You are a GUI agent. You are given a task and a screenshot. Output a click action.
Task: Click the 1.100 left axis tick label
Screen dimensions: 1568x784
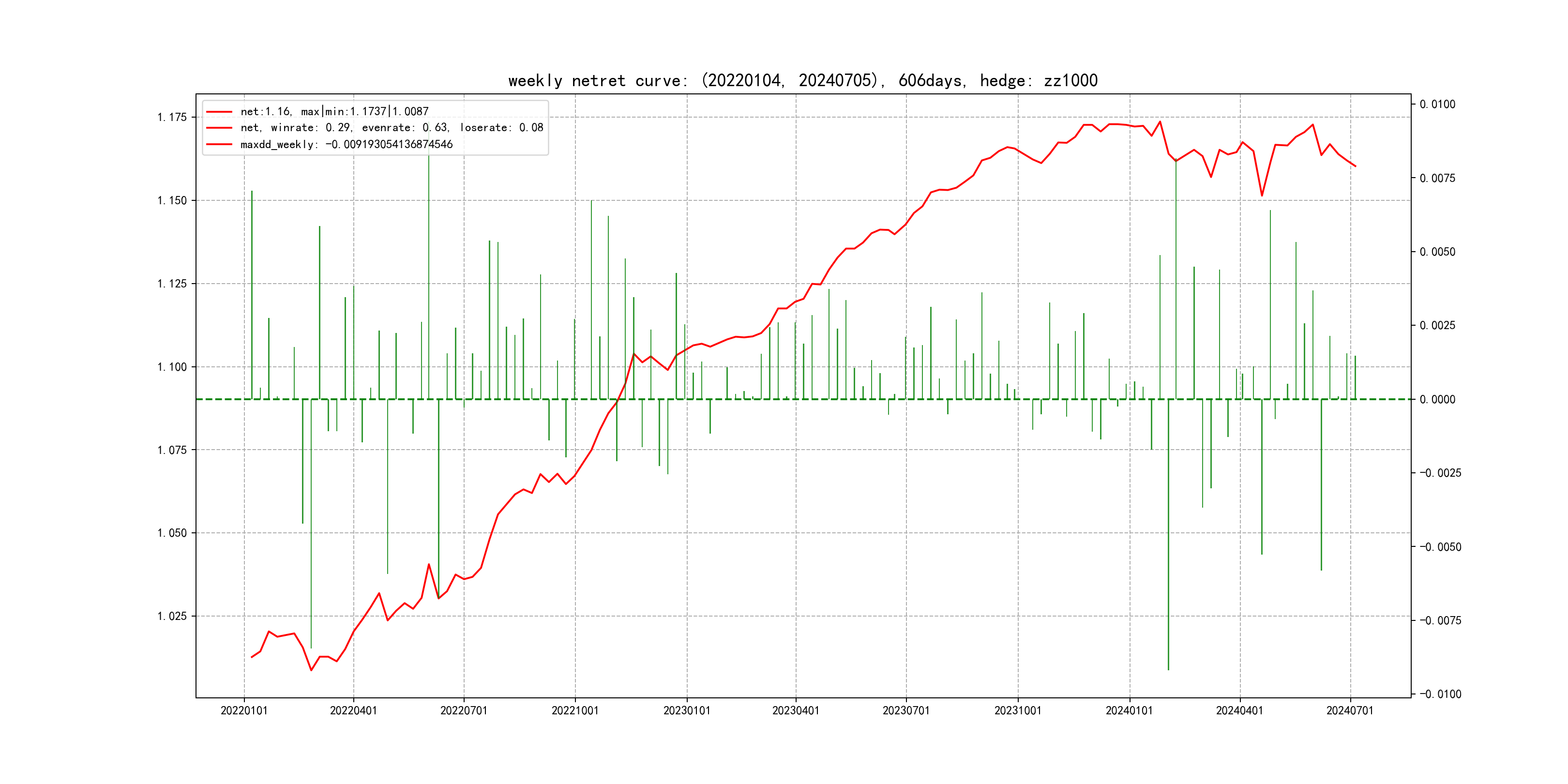coord(172,367)
